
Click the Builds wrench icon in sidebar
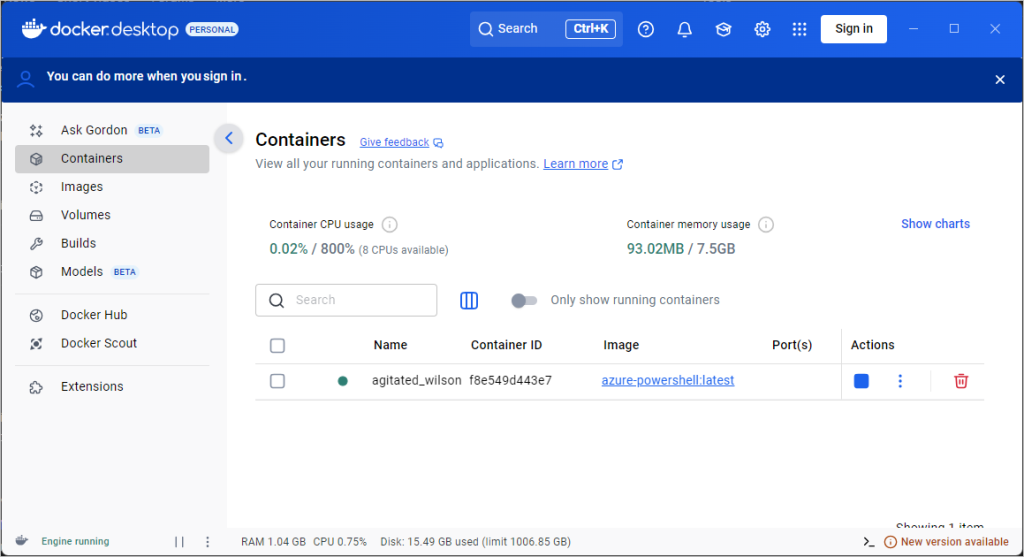point(37,244)
